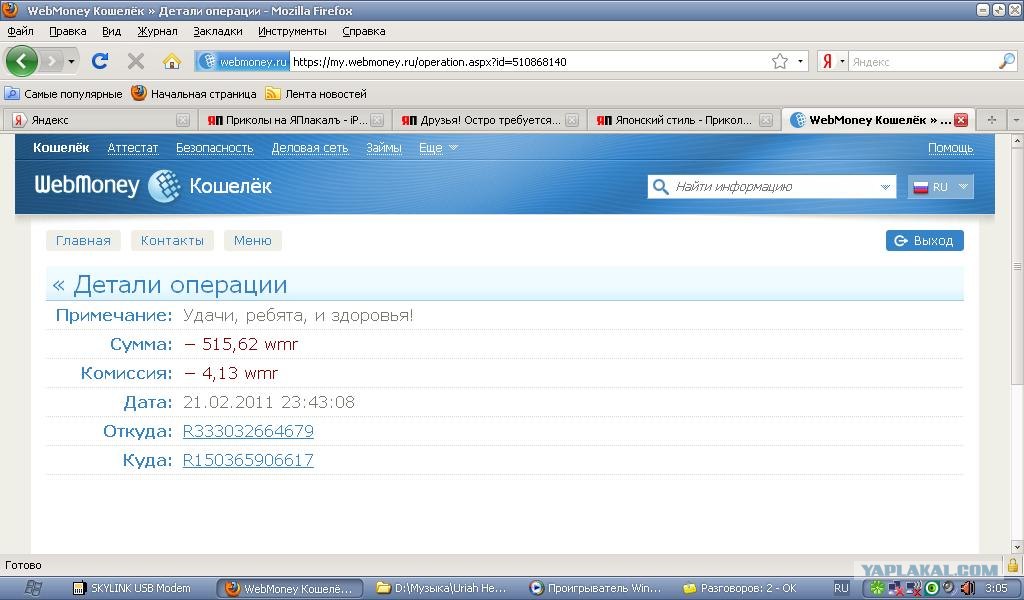Go back via the « Детали операции heading

pos(170,285)
